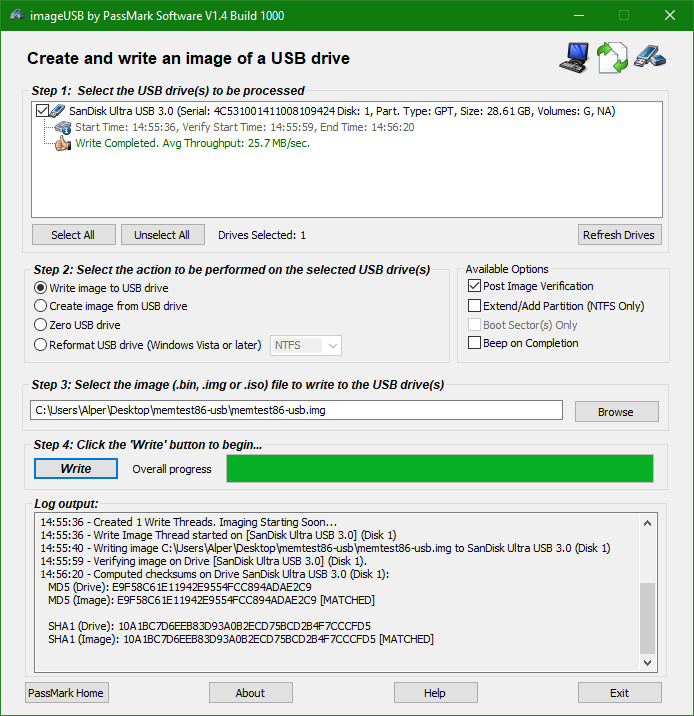Image resolution: width=694 pixels, height=716 pixels.
Task: Uncheck the SanDisk Ultra USB 3.0 drive
Action: coord(42,111)
